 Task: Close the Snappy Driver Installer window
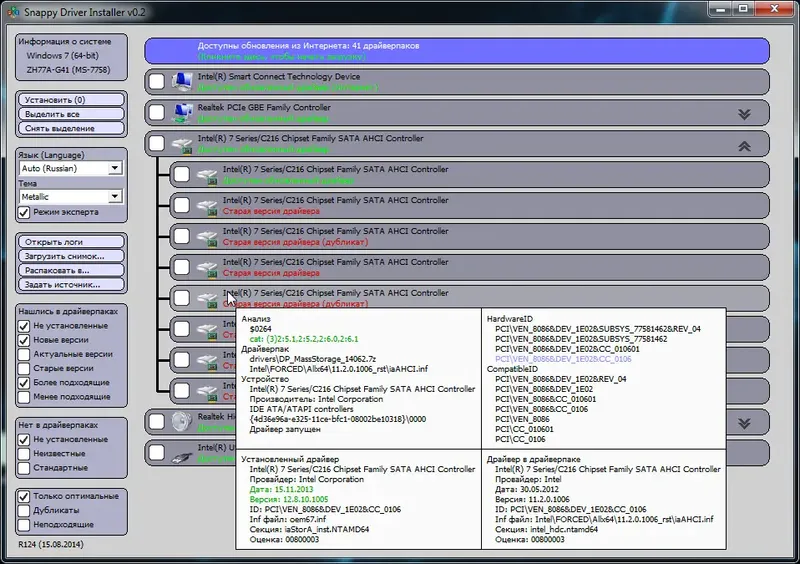click(x=774, y=9)
